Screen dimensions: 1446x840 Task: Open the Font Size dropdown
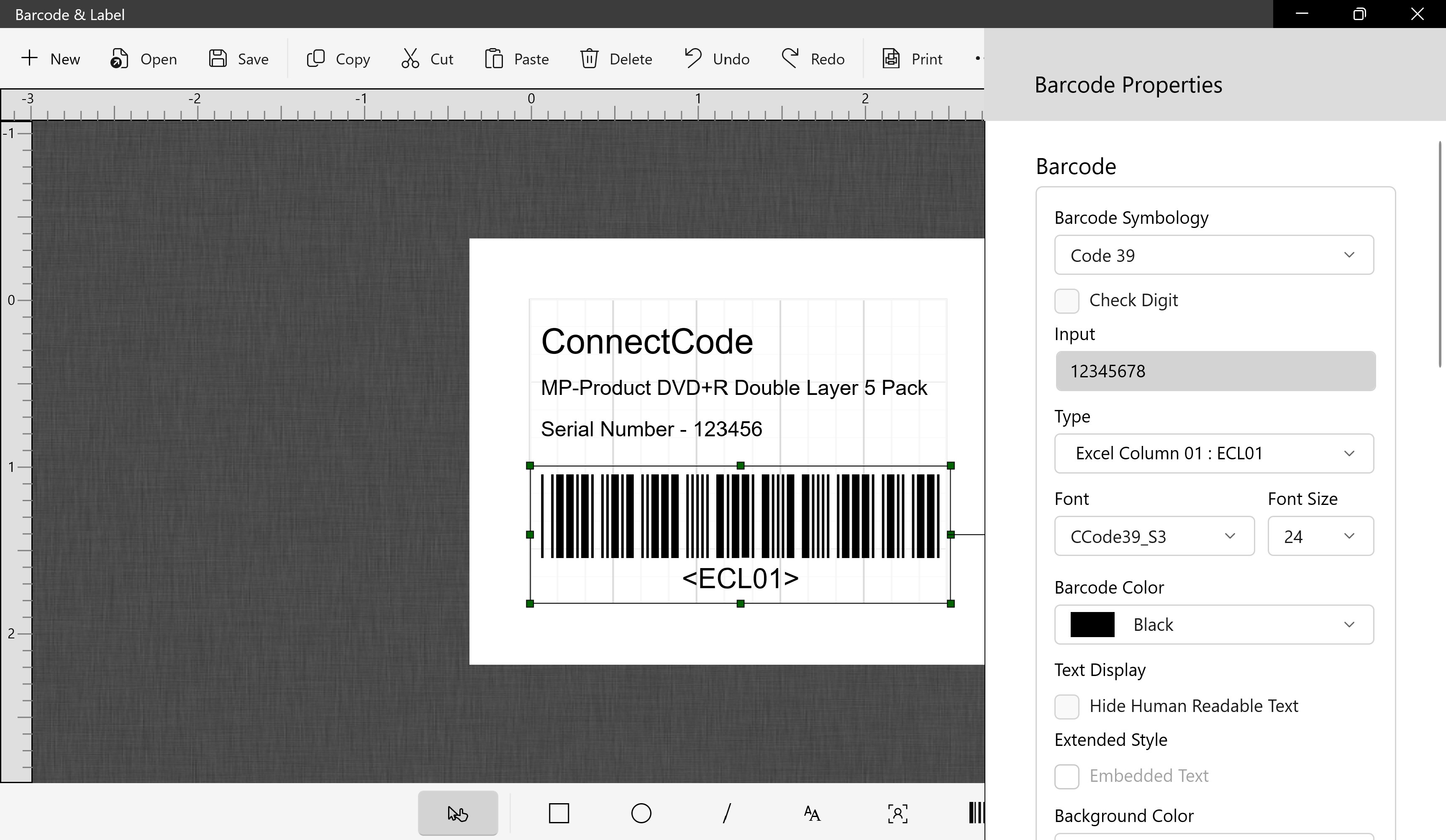pos(1320,536)
